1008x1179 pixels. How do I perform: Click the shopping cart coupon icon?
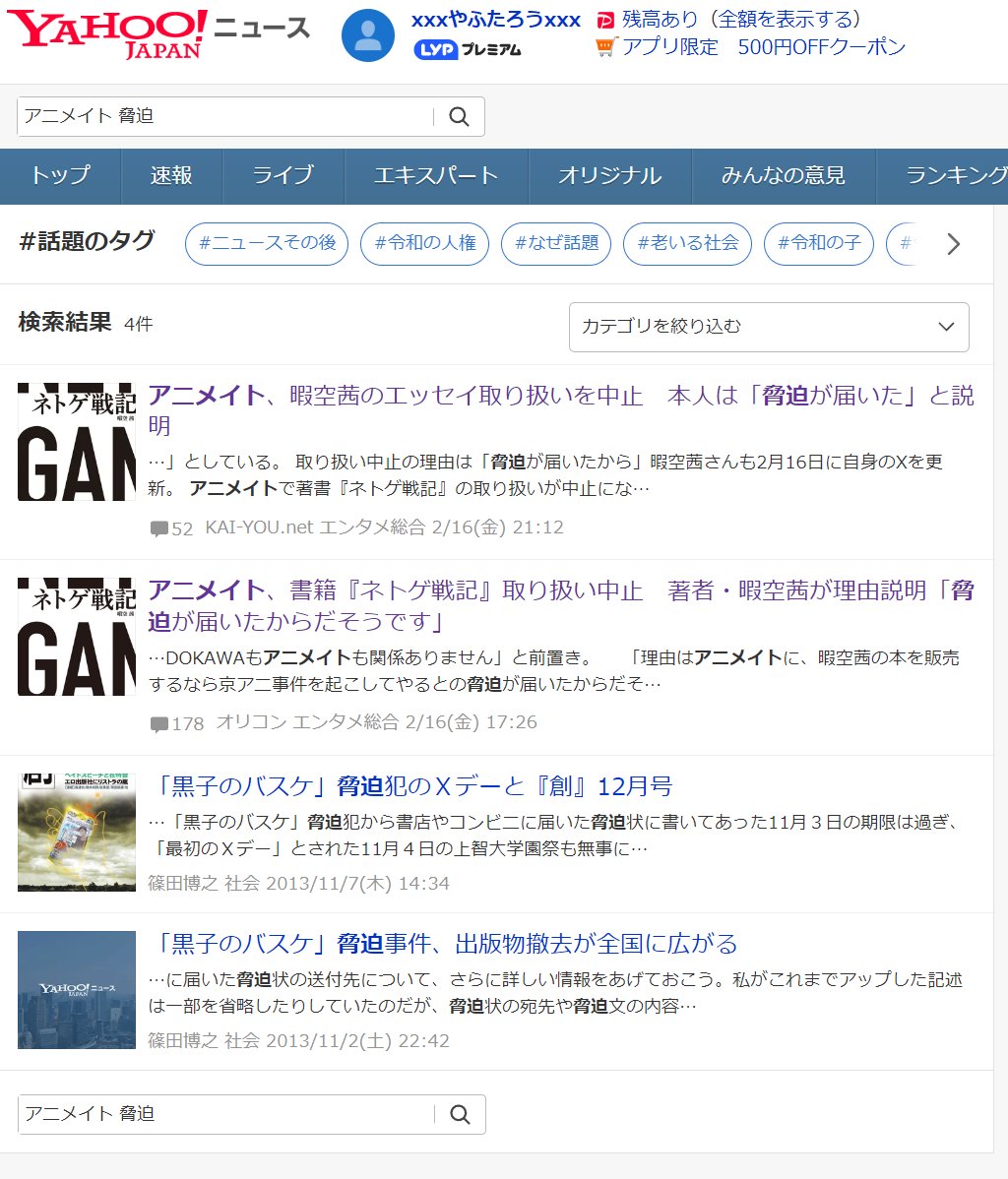(605, 46)
